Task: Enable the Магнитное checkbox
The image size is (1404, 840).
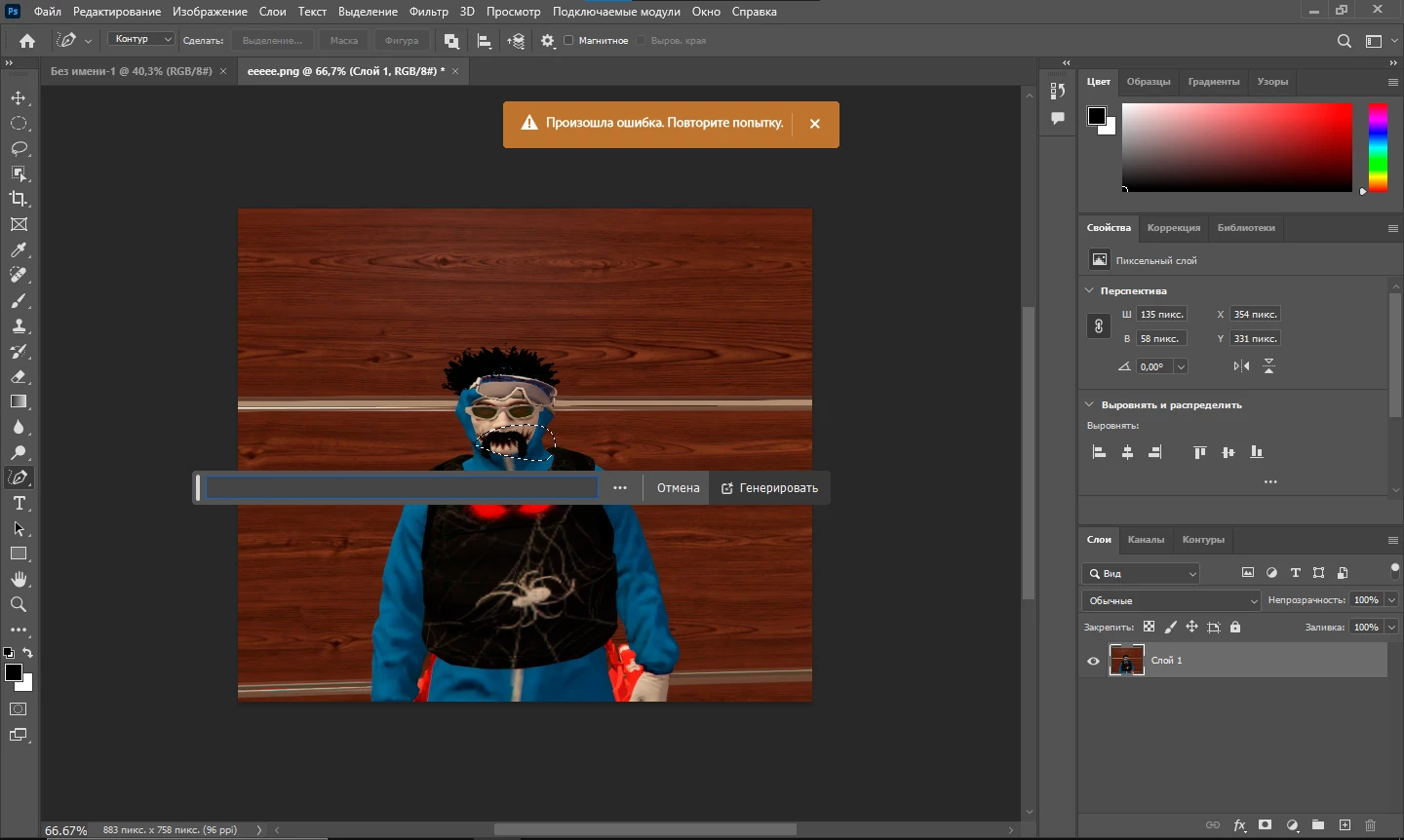Action: (x=568, y=41)
